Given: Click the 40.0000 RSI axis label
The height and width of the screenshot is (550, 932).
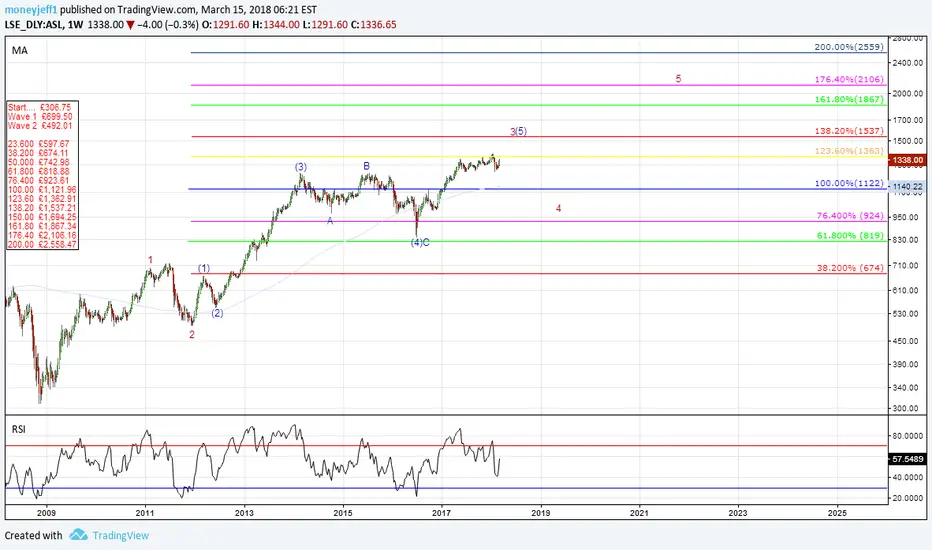Looking at the screenshot, I should click(x=908, y=477).
